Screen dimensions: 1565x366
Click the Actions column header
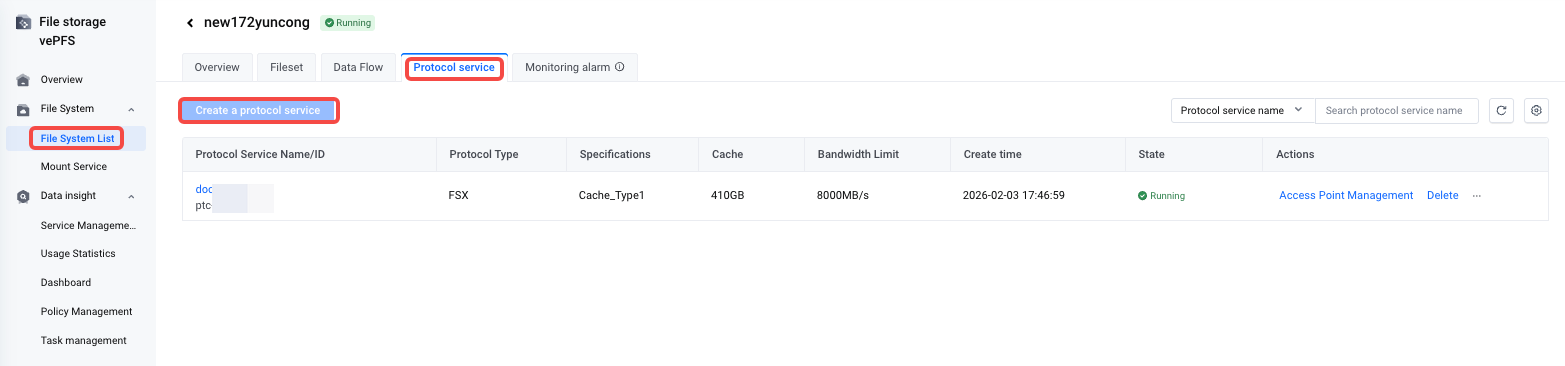pos(1295,155)
